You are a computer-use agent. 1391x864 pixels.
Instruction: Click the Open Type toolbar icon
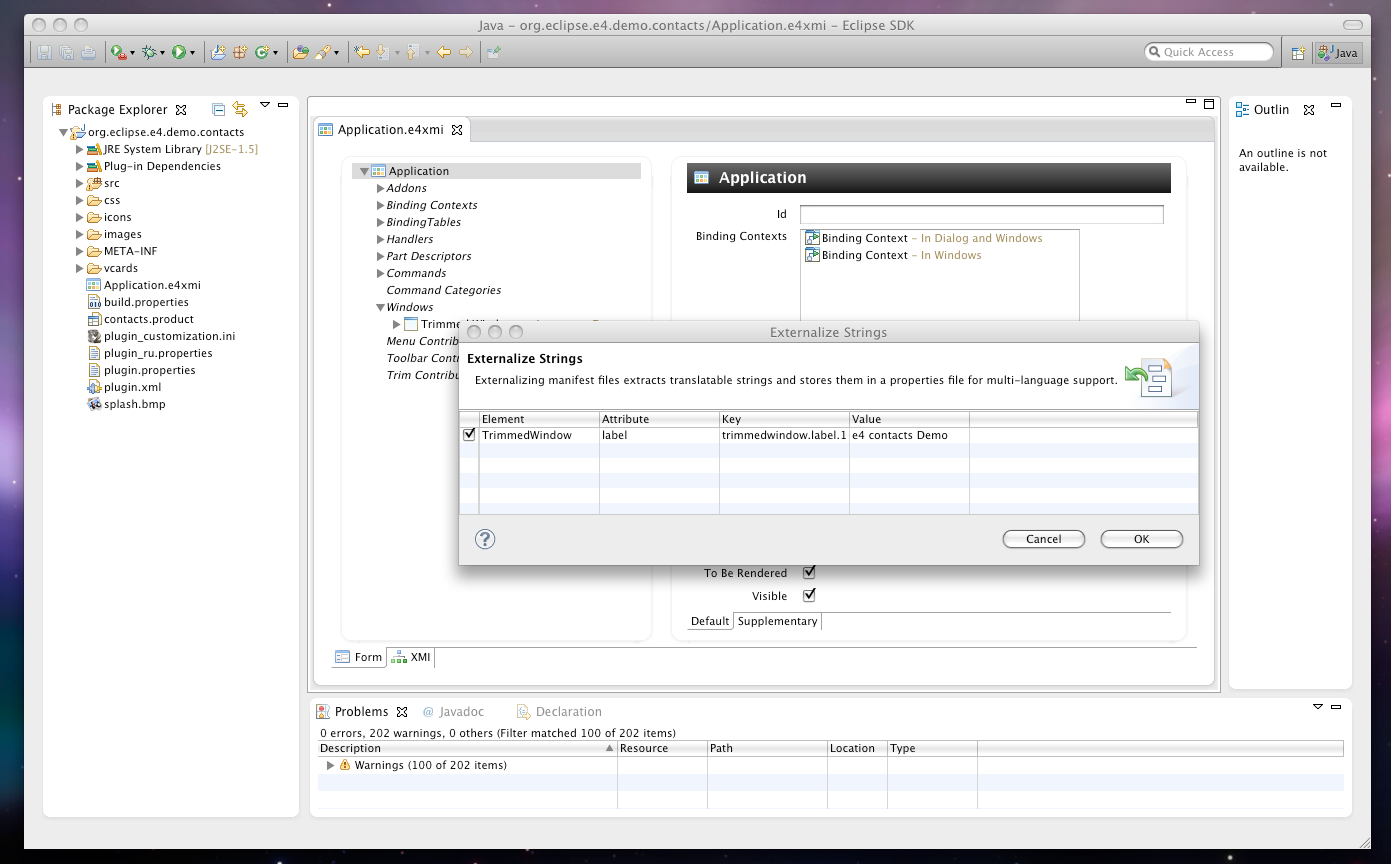click(300, 52)
